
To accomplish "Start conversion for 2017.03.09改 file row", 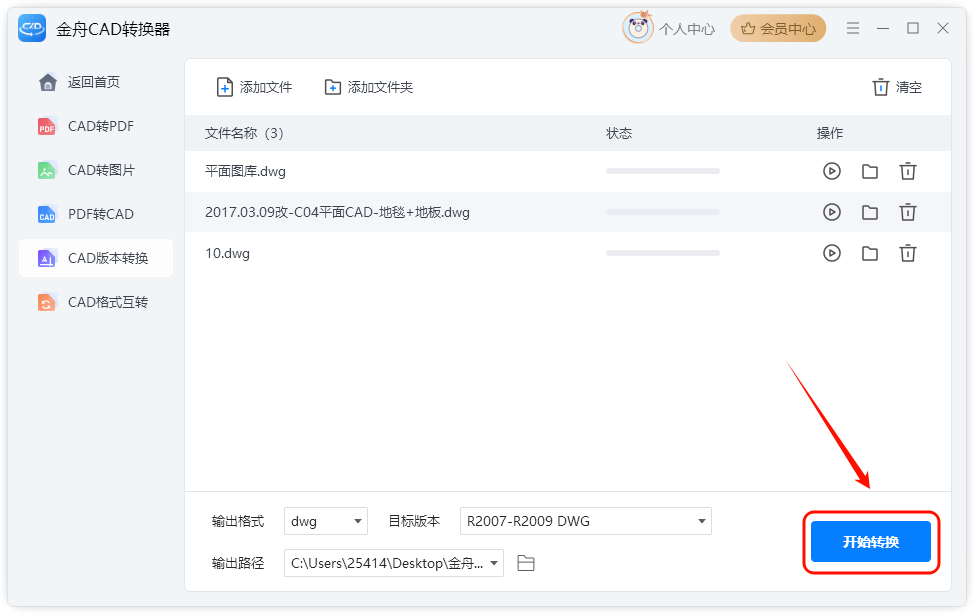I will tap(832, 212).
